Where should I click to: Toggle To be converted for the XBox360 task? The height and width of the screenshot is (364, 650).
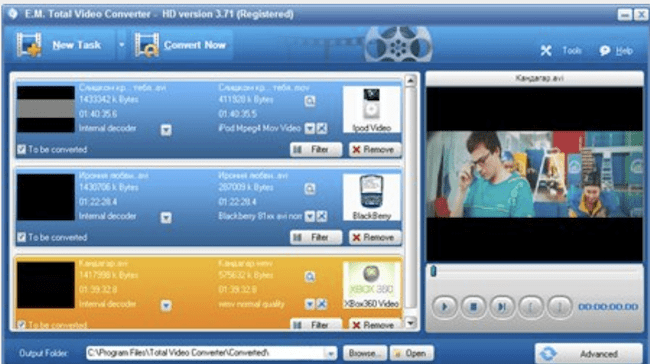[22, 325]
